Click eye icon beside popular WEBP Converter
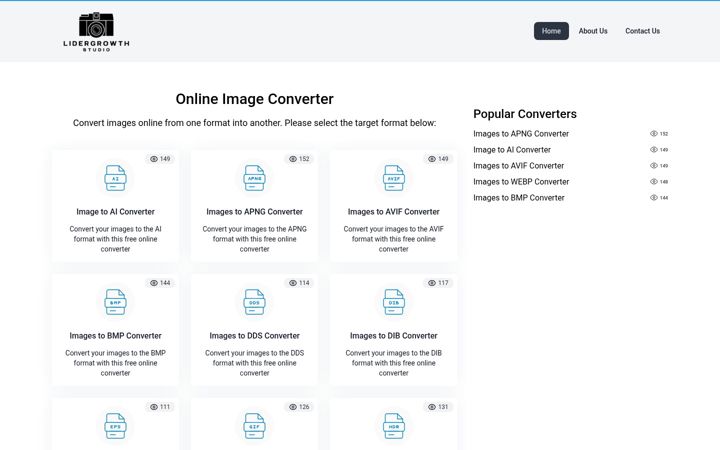 coord(654,182)
